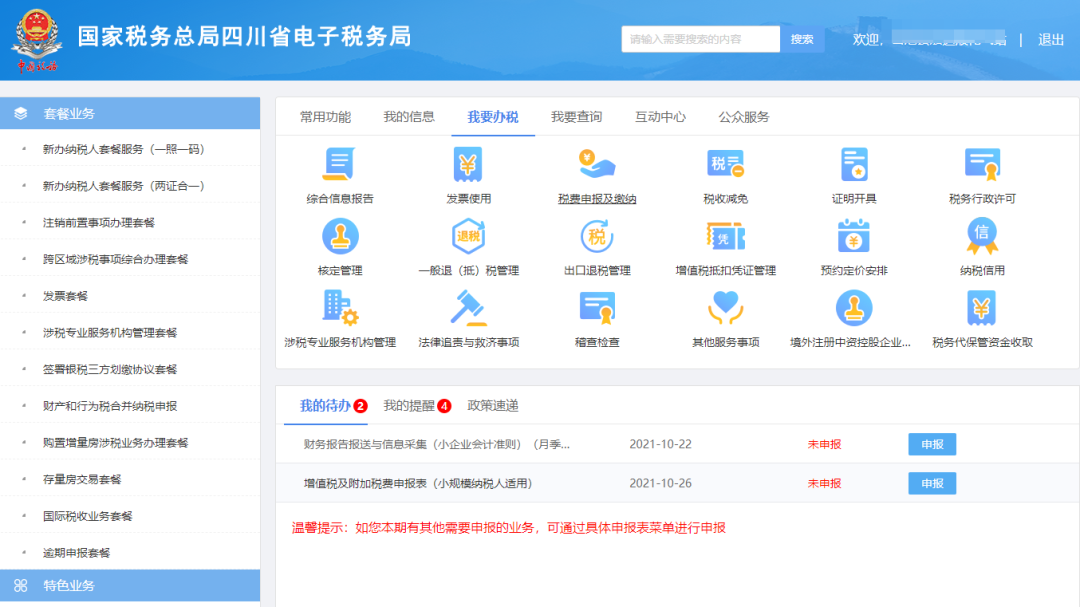
Task: Click 未申报 status for 2021-10-22 row
Action: pyautogui.click(x=824, y=444)
